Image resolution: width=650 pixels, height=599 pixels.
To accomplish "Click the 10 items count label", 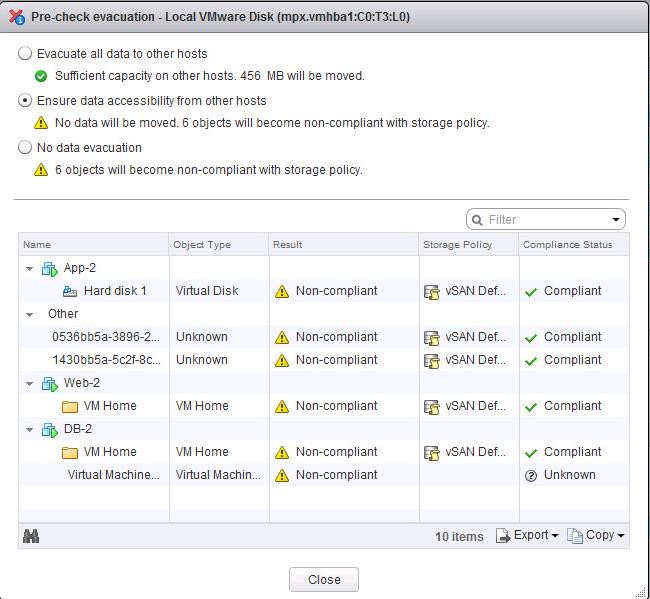I will point(459,537).
